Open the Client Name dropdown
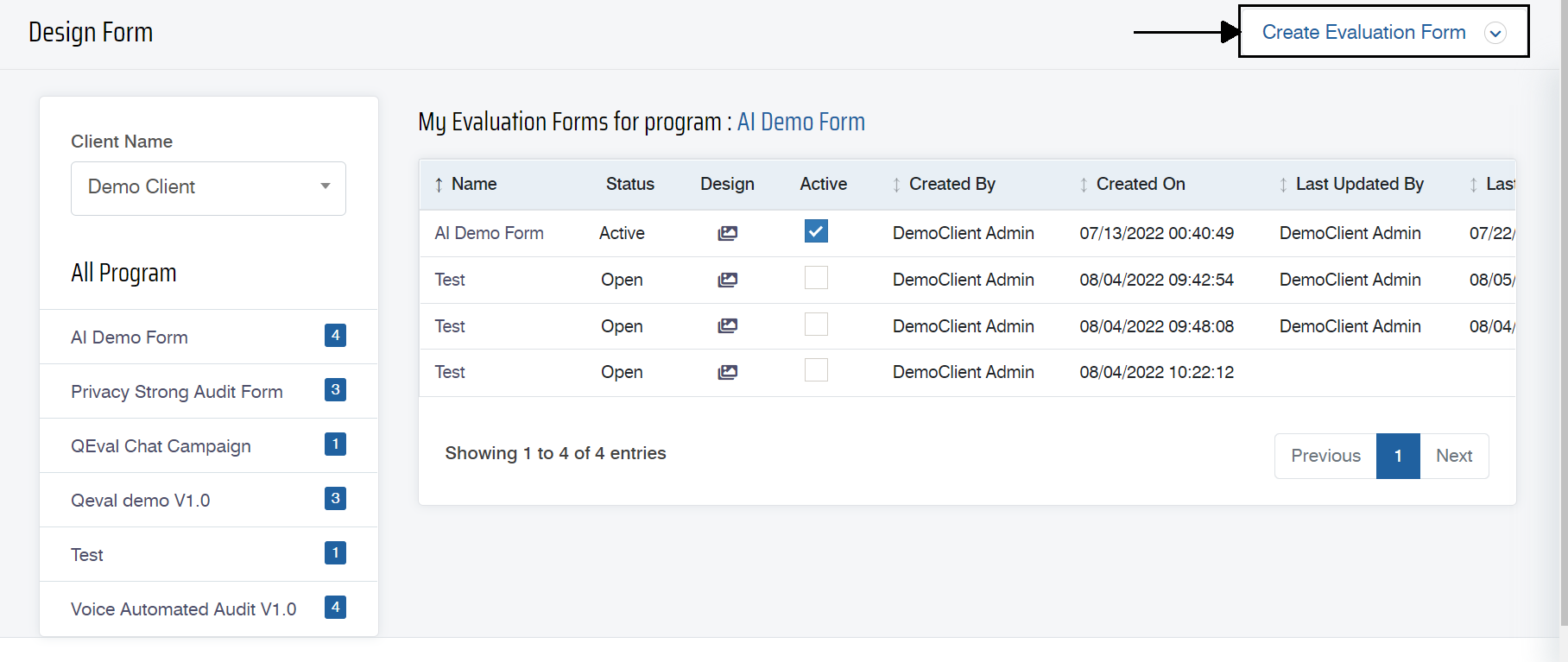Image resolution: width=1568 pixels, height=662 pixels. (x=208, y=188)
